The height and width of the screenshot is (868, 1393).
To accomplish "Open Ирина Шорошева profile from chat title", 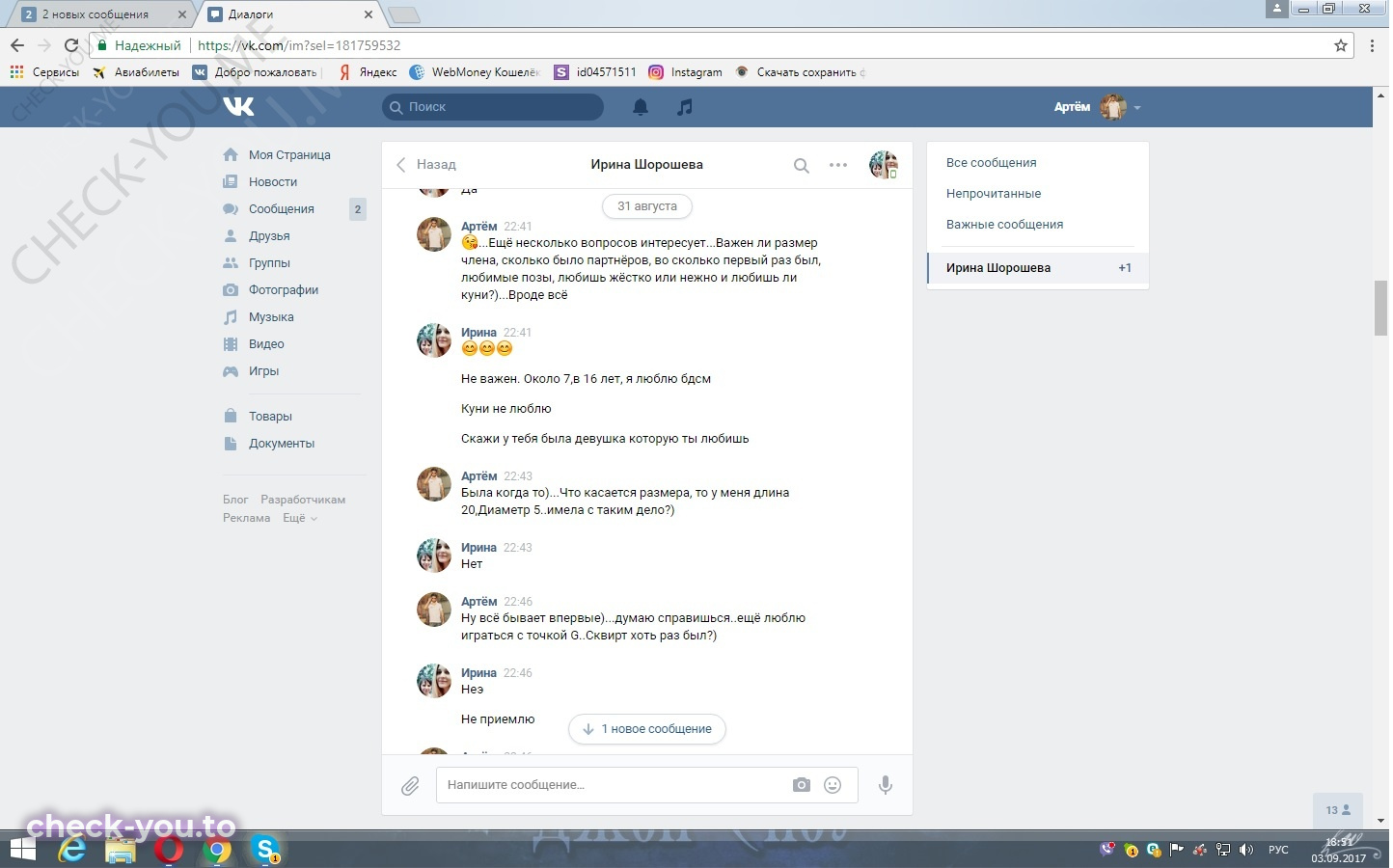I will point(646,164).
